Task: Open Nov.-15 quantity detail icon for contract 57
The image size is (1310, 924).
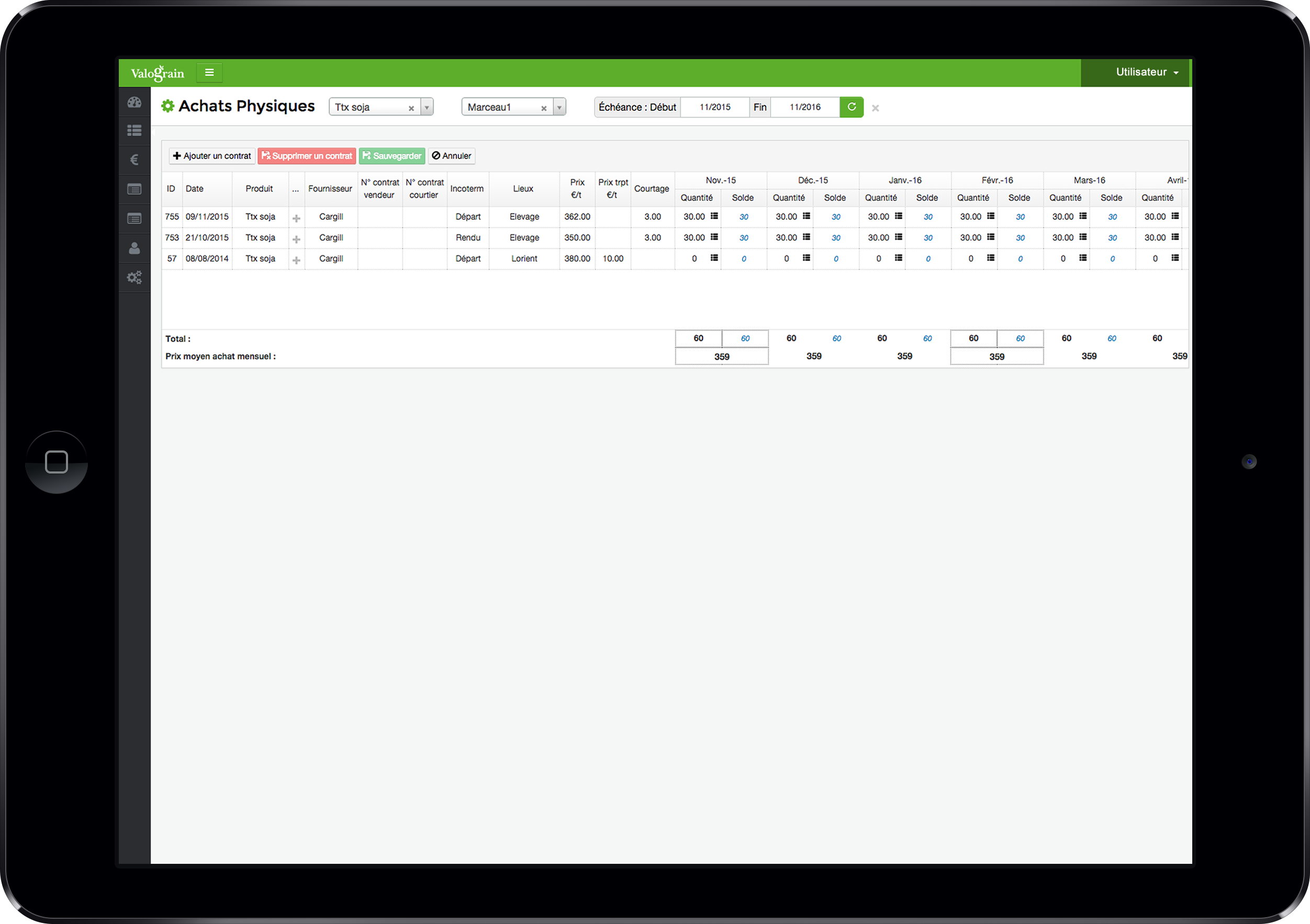Action: (714, 258)
